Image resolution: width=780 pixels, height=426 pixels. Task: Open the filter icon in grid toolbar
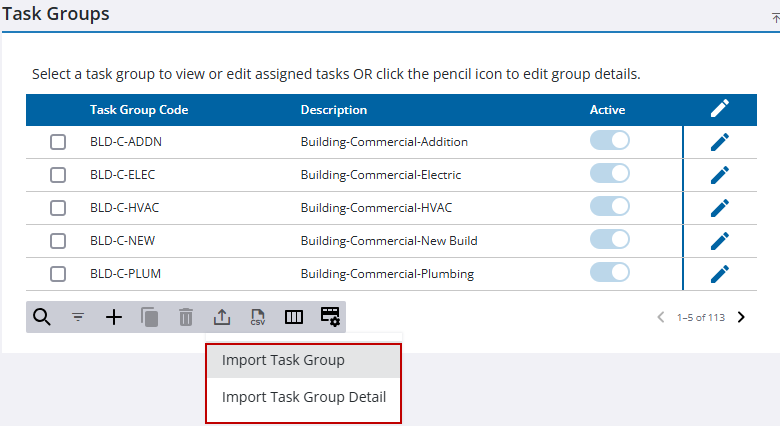coord(78,317)
